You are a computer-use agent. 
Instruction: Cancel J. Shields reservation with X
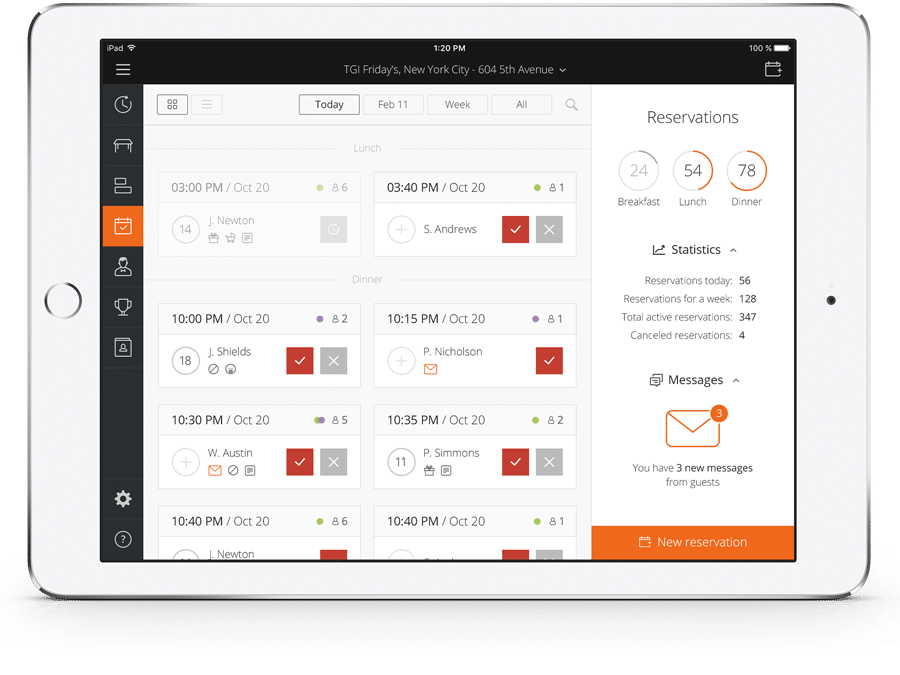point(333,361)
